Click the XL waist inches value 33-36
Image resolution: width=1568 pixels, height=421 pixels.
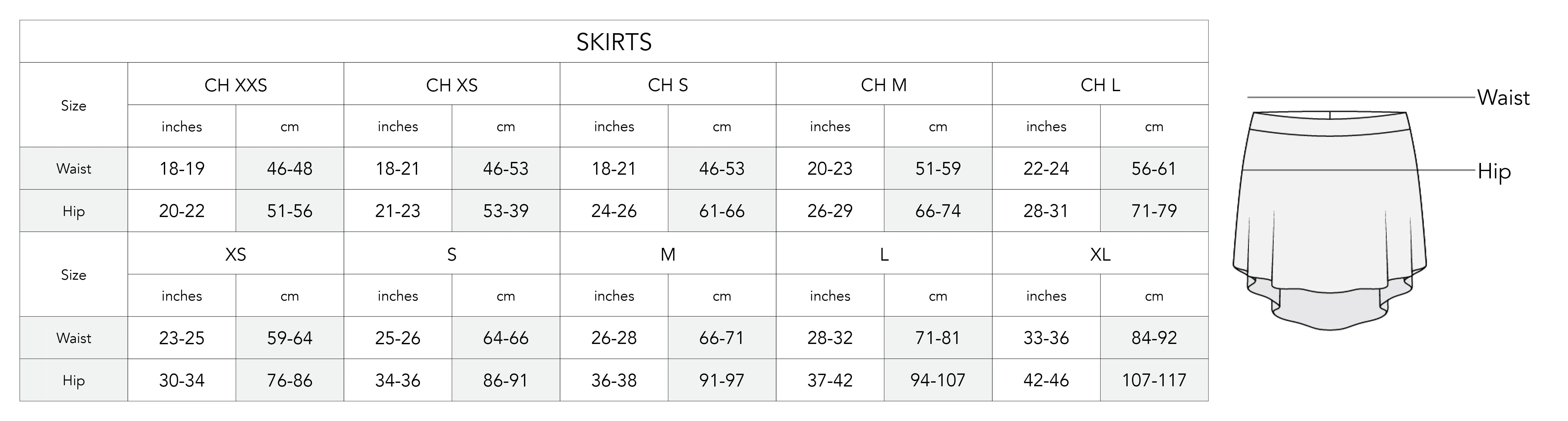1046,338
